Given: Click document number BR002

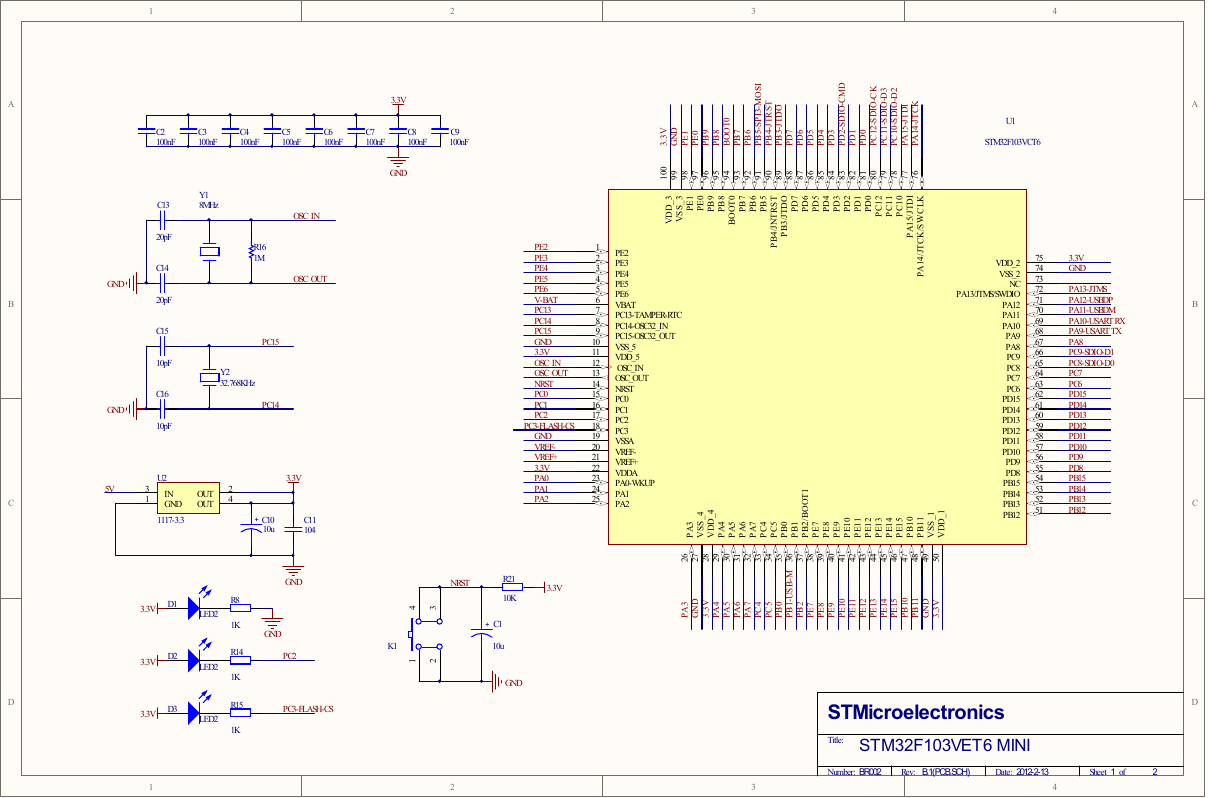Looking at the screenshot, I should (870, 772).
